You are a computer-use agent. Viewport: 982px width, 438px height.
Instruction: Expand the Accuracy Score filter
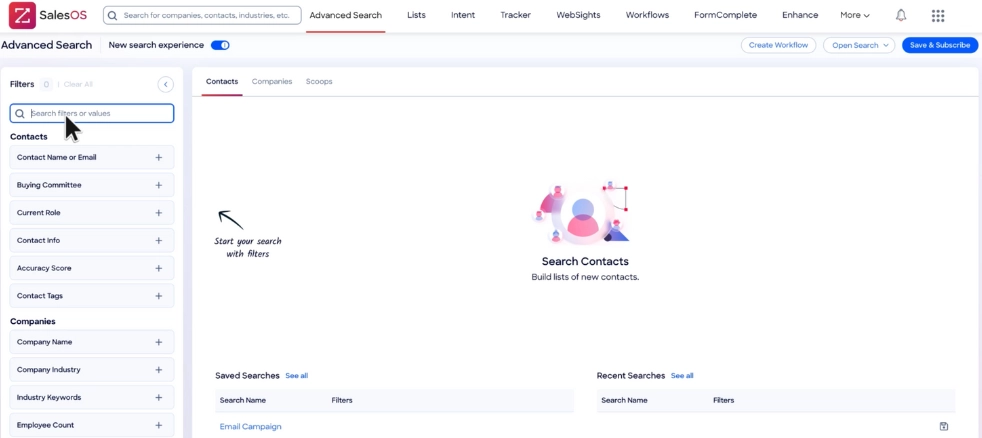[91, 268]
